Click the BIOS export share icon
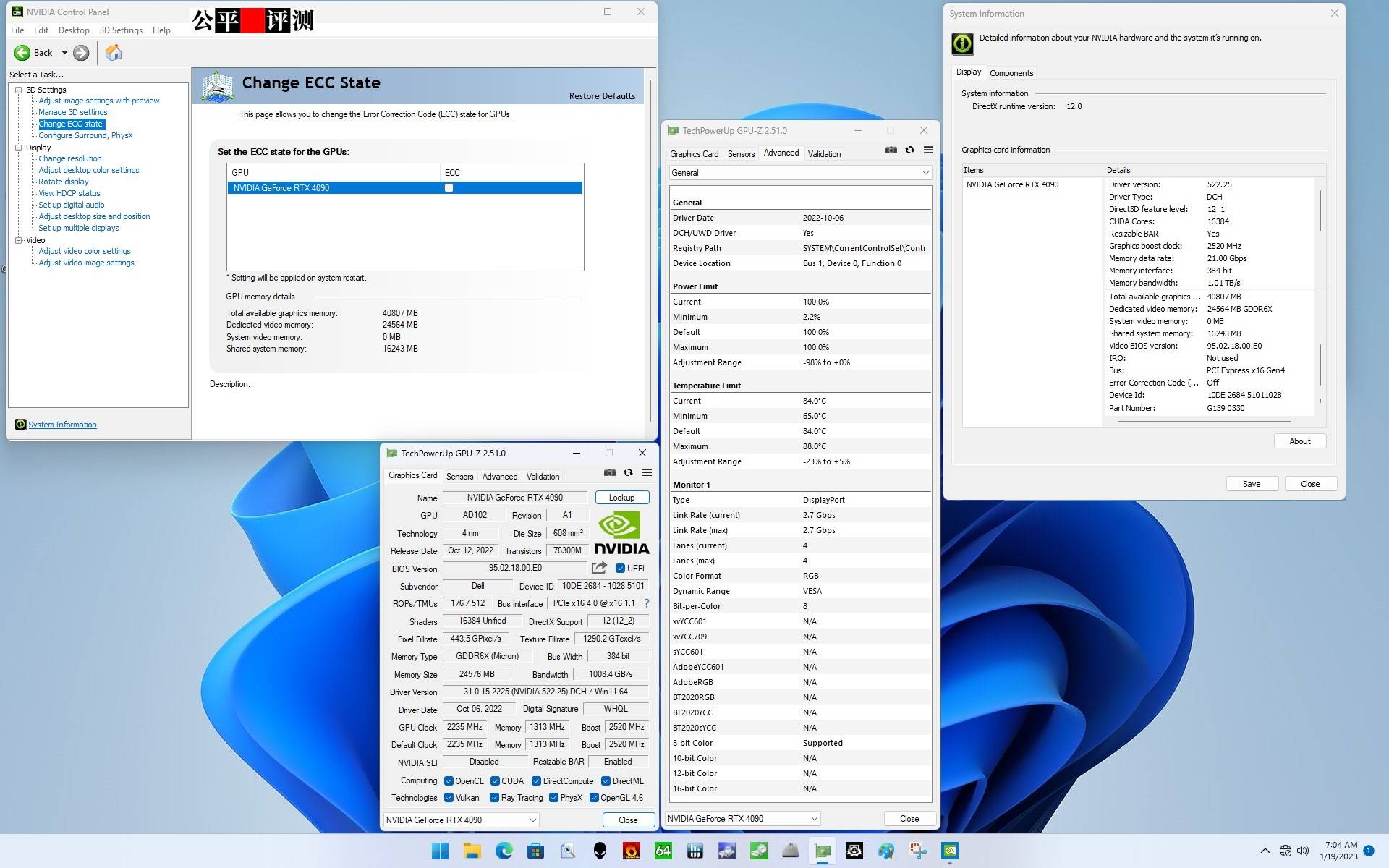The image size is (1389, 868). pyautogui.click(x=599, y=568)
